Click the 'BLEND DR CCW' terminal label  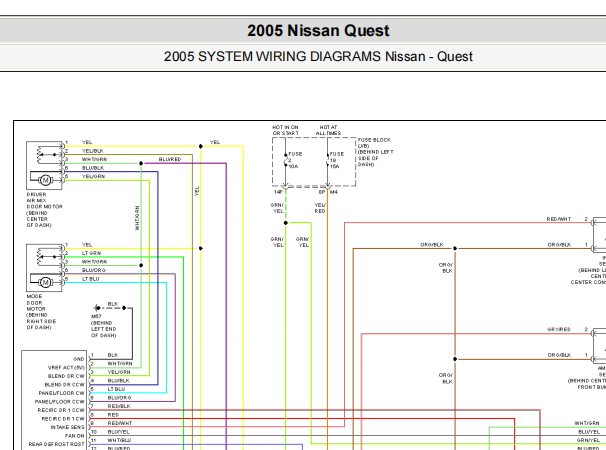[64, 385]
